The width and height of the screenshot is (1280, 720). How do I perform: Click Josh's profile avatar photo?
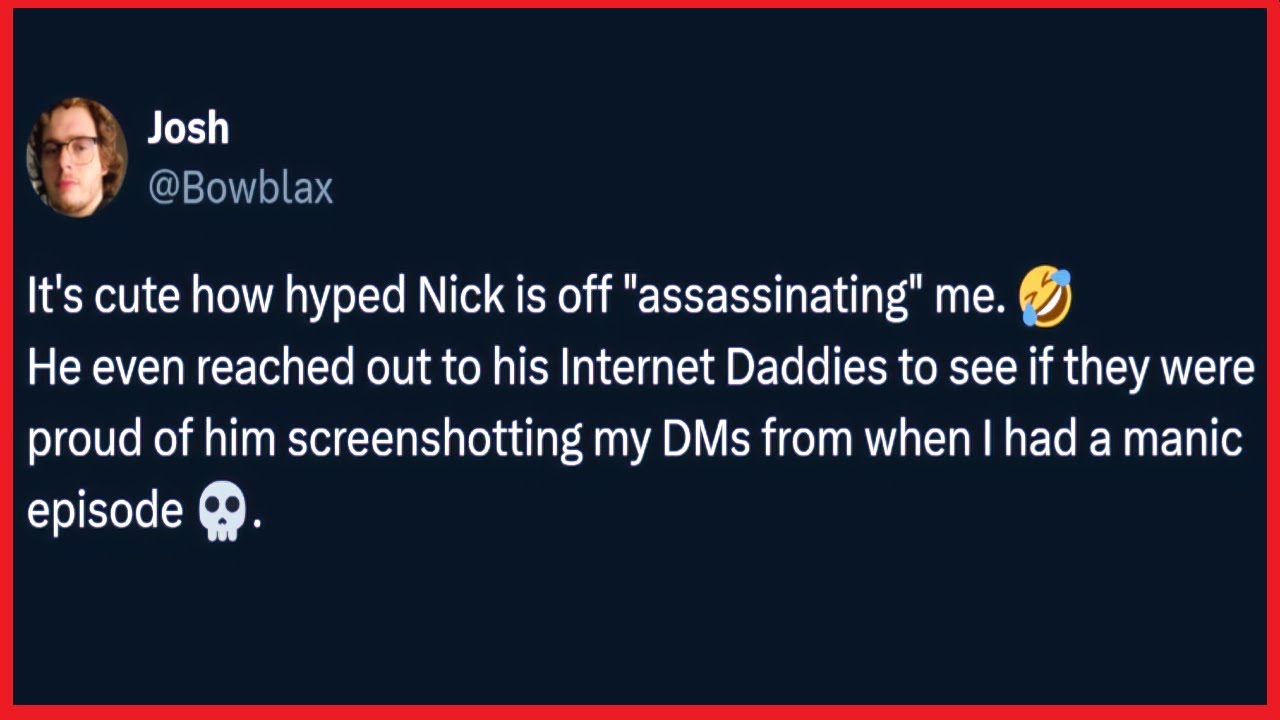pos(77,157)
